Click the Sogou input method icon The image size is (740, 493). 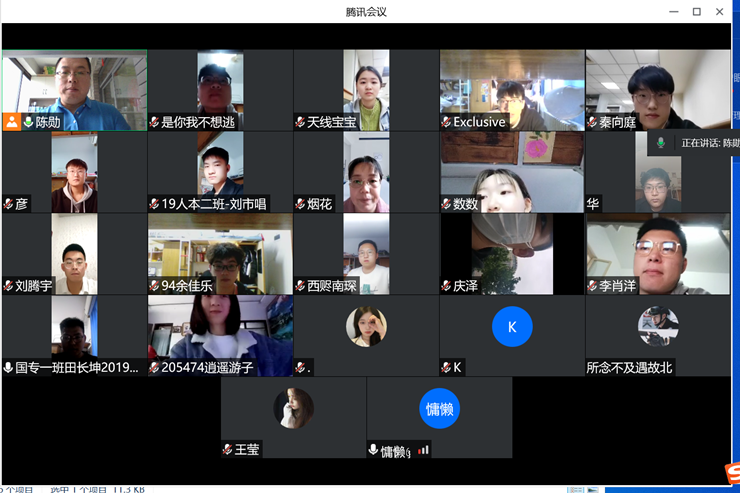tap(731, 471)
